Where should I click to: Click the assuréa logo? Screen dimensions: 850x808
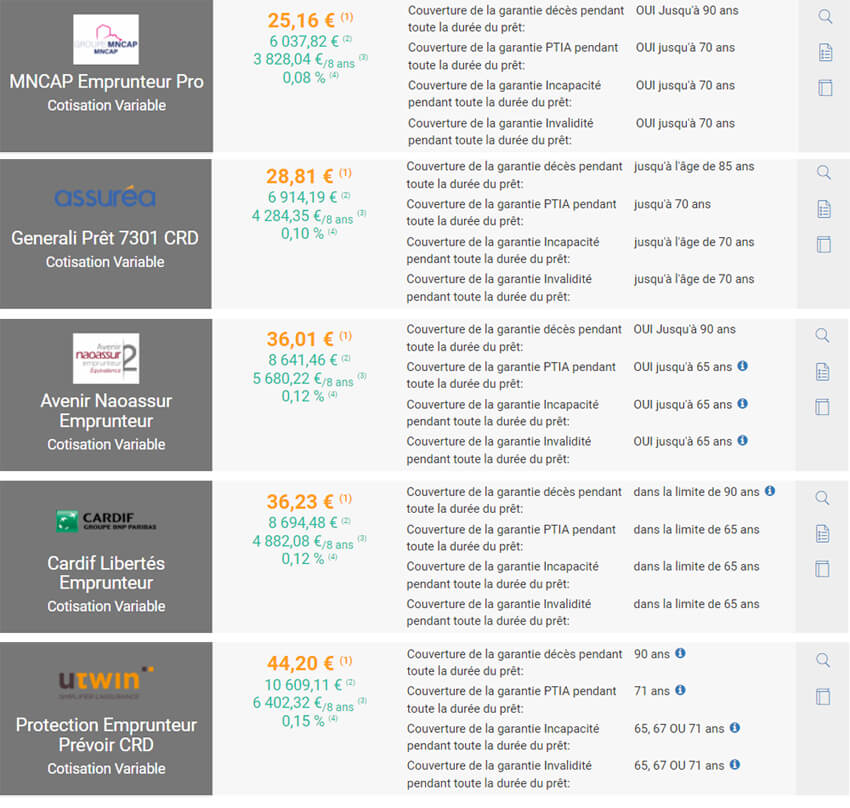pos(105,197)
